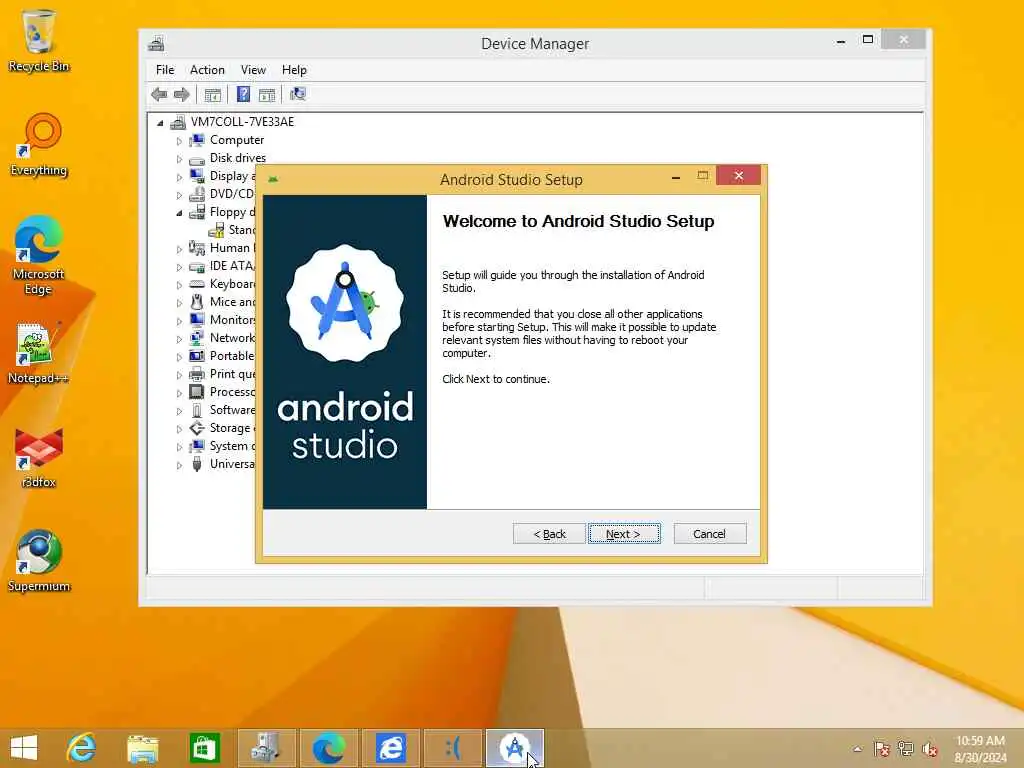Screen dimensions: 1024x768
Task: Click the Properties pane icon right of Help icon
Action: point(266,95)
